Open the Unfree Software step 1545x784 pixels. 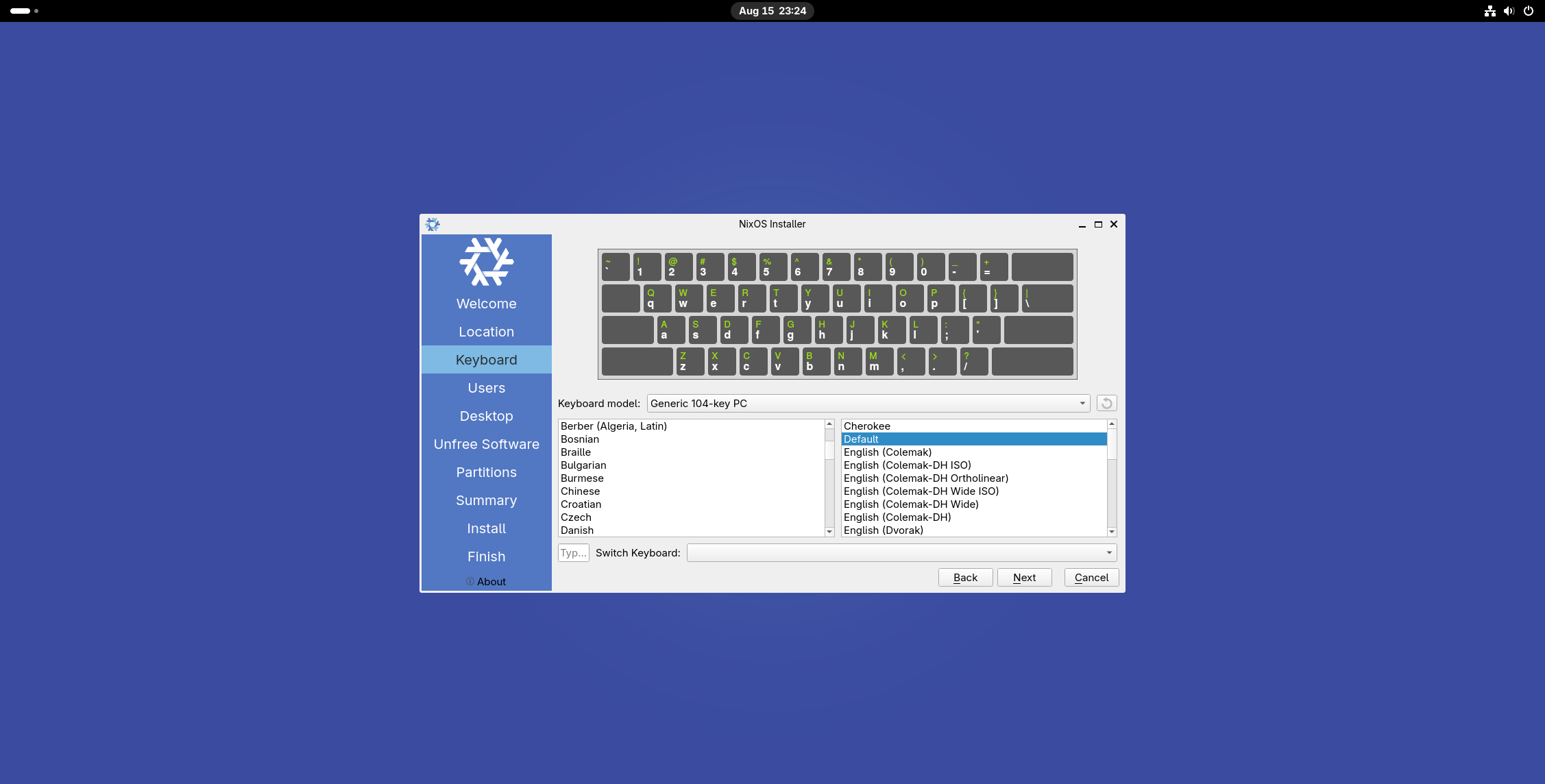(x=487, y=444)
